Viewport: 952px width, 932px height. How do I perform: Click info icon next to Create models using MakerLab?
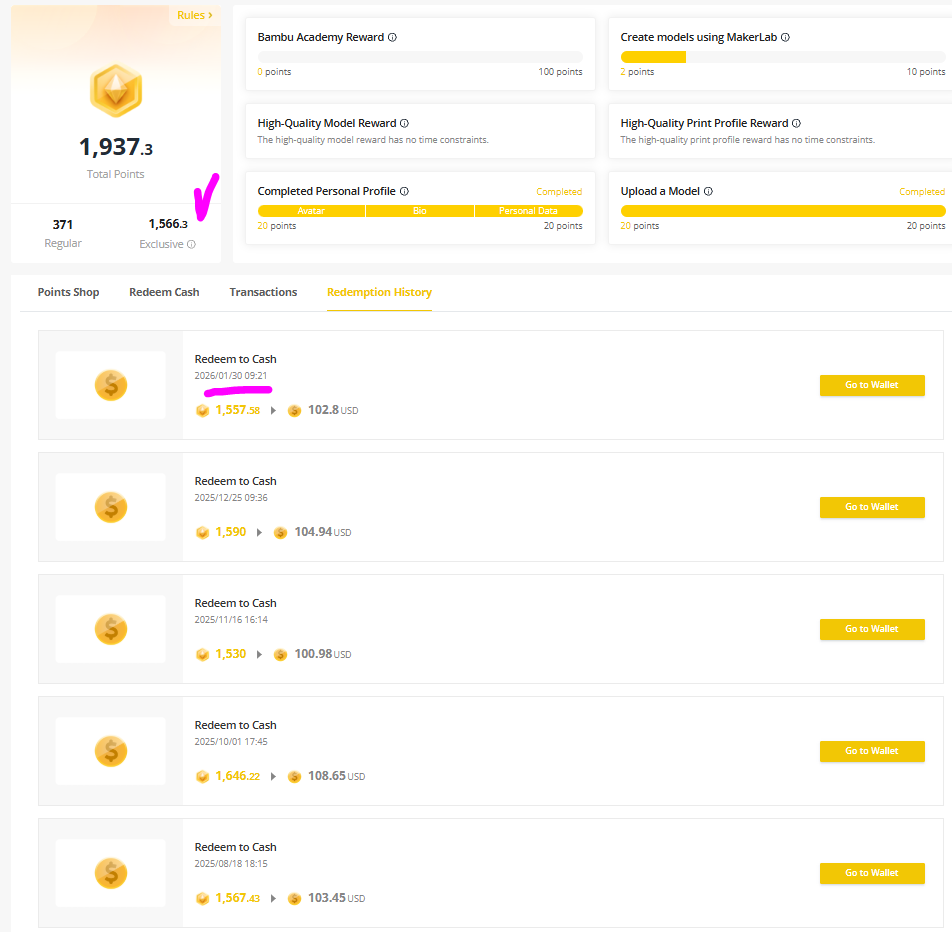pos(785,38)
